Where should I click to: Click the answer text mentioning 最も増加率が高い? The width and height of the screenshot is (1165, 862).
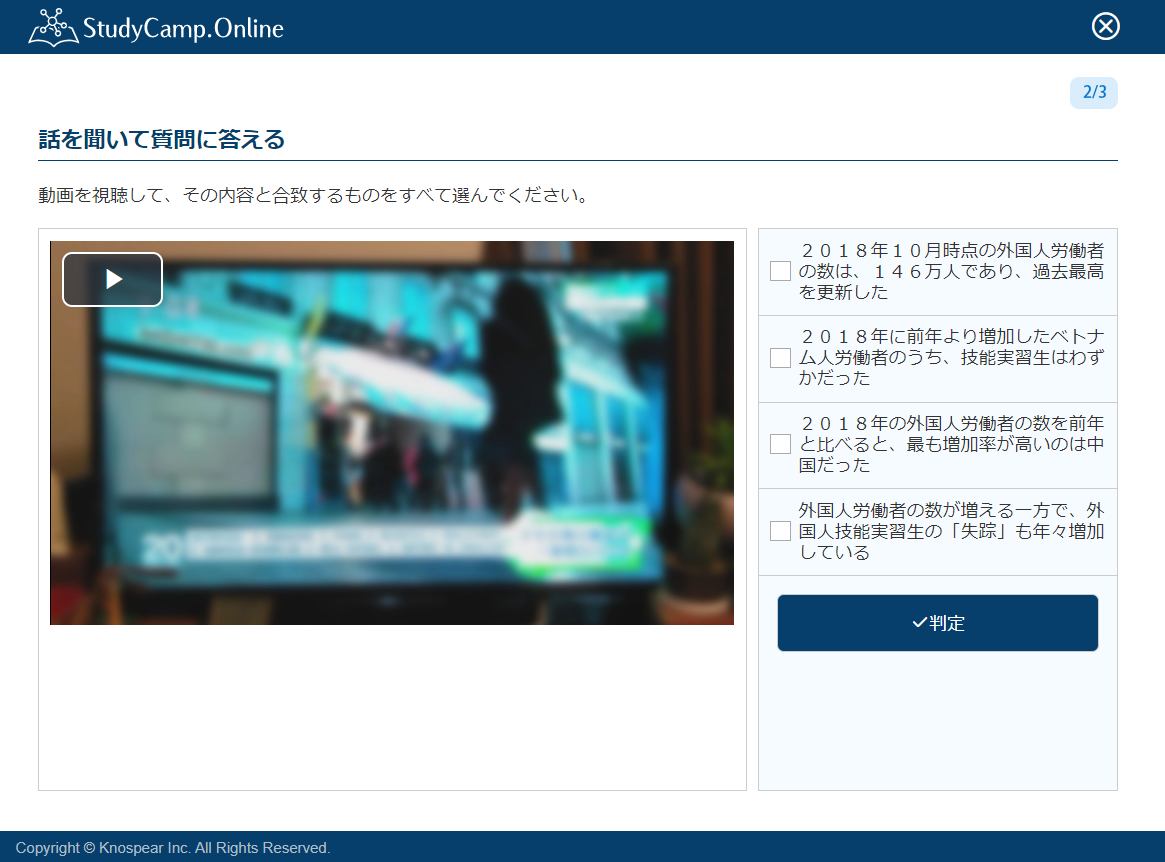point(951,444)
